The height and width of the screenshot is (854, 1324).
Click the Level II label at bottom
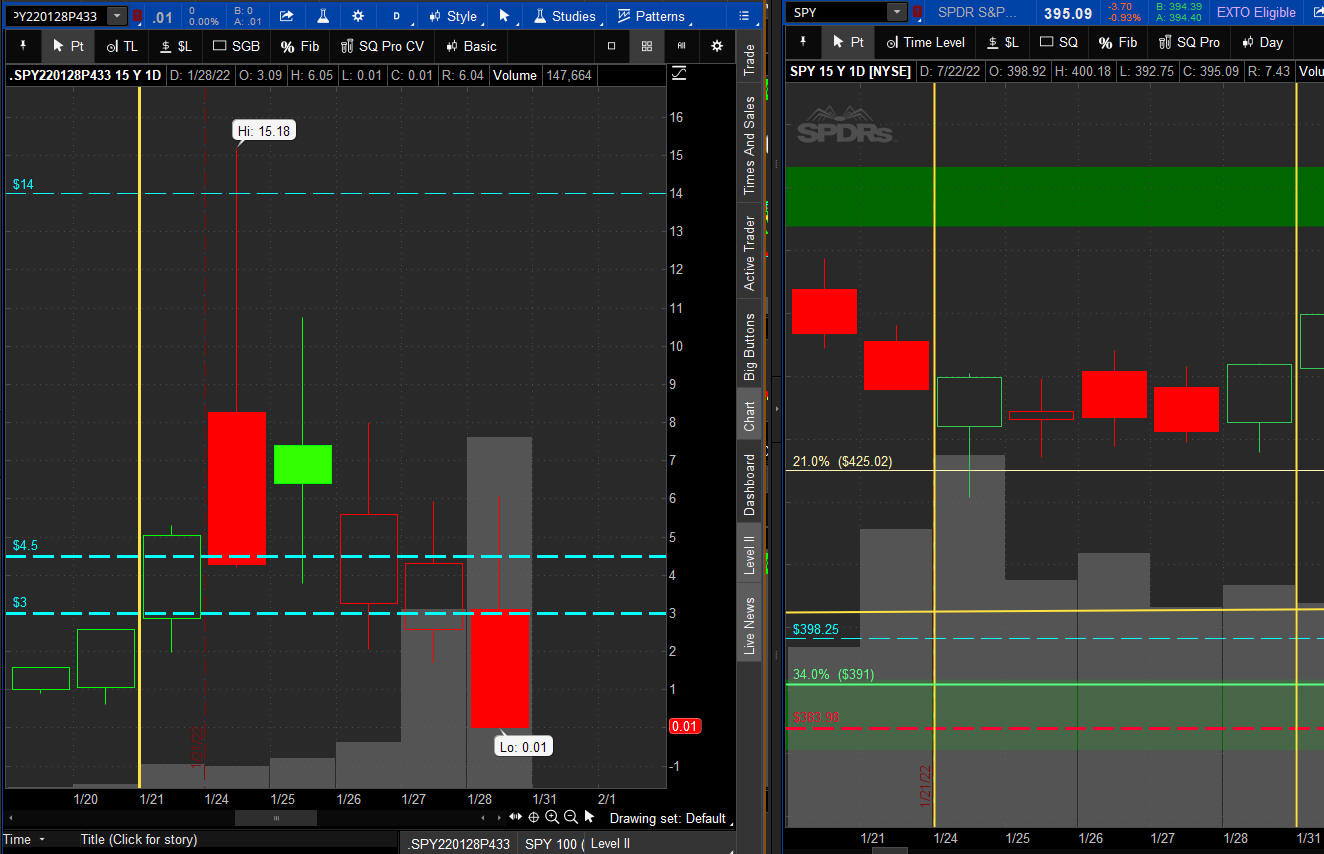[610, 844]
